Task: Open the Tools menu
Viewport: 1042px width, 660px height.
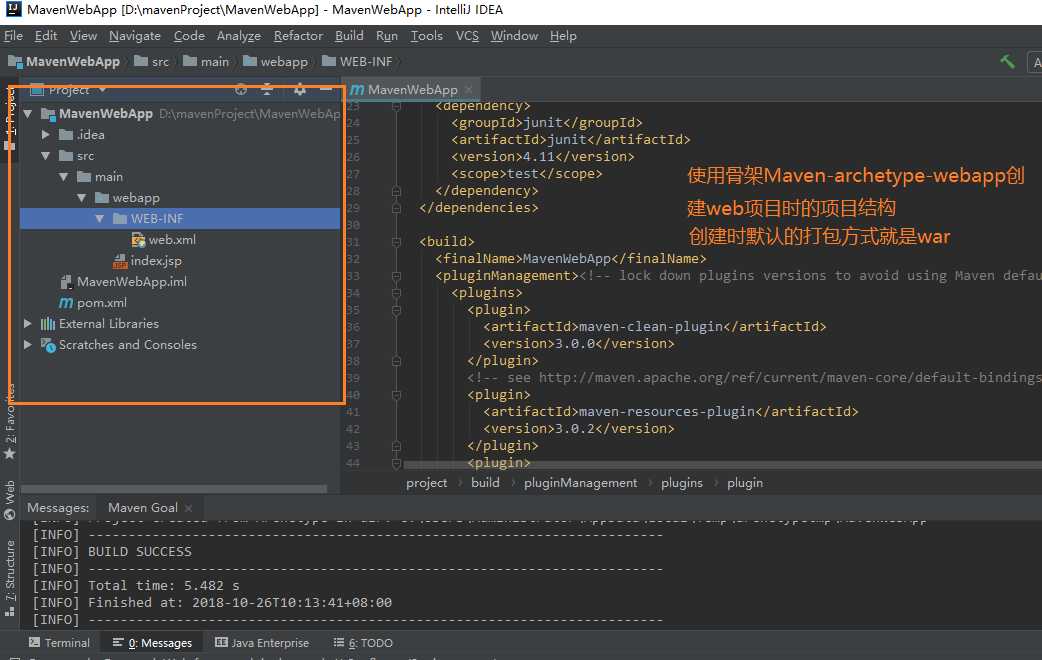Action: (x=427, y=36)
